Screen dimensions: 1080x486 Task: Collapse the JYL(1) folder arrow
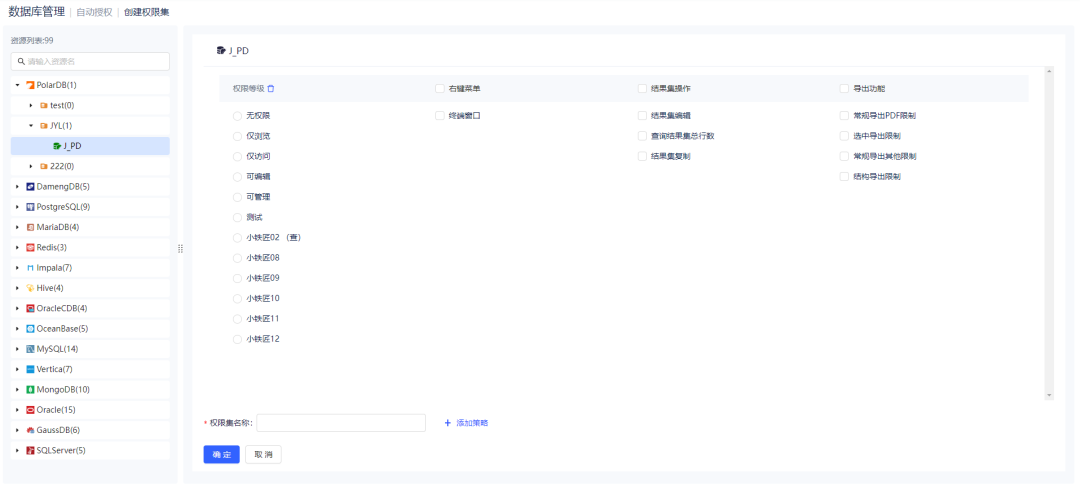31,126
